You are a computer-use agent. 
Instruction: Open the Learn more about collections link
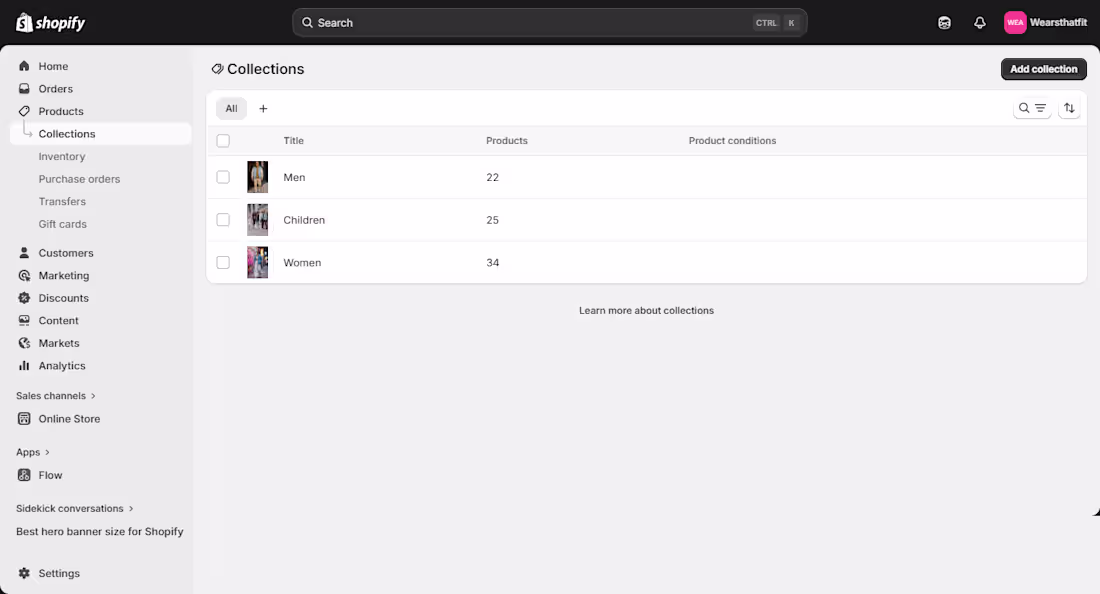click(x=646, y=310)
